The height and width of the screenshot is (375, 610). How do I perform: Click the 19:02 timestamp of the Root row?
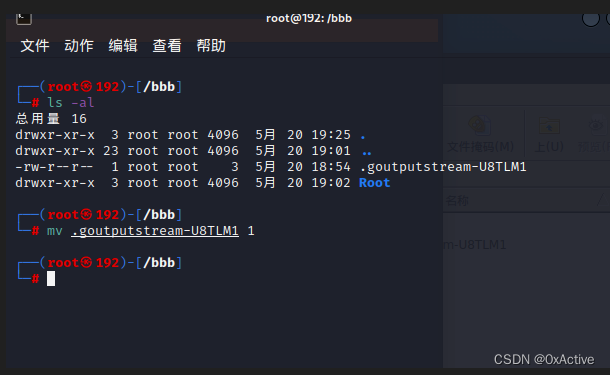(x=331, y=183)
